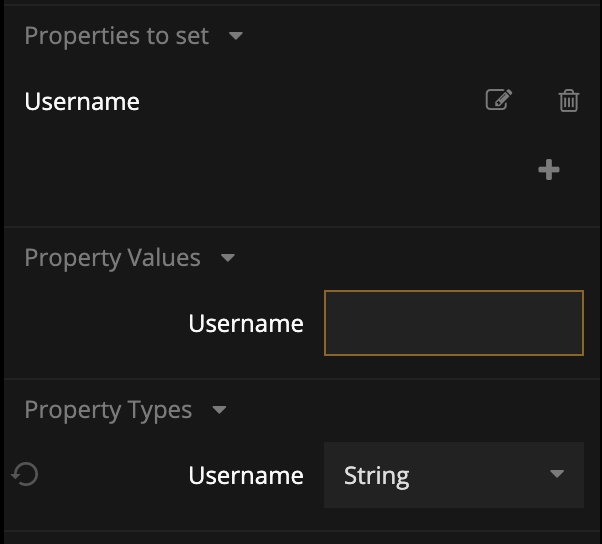Click the Property Types header label
This screenshot has height=544, width=602.
(x=108, y=410)
